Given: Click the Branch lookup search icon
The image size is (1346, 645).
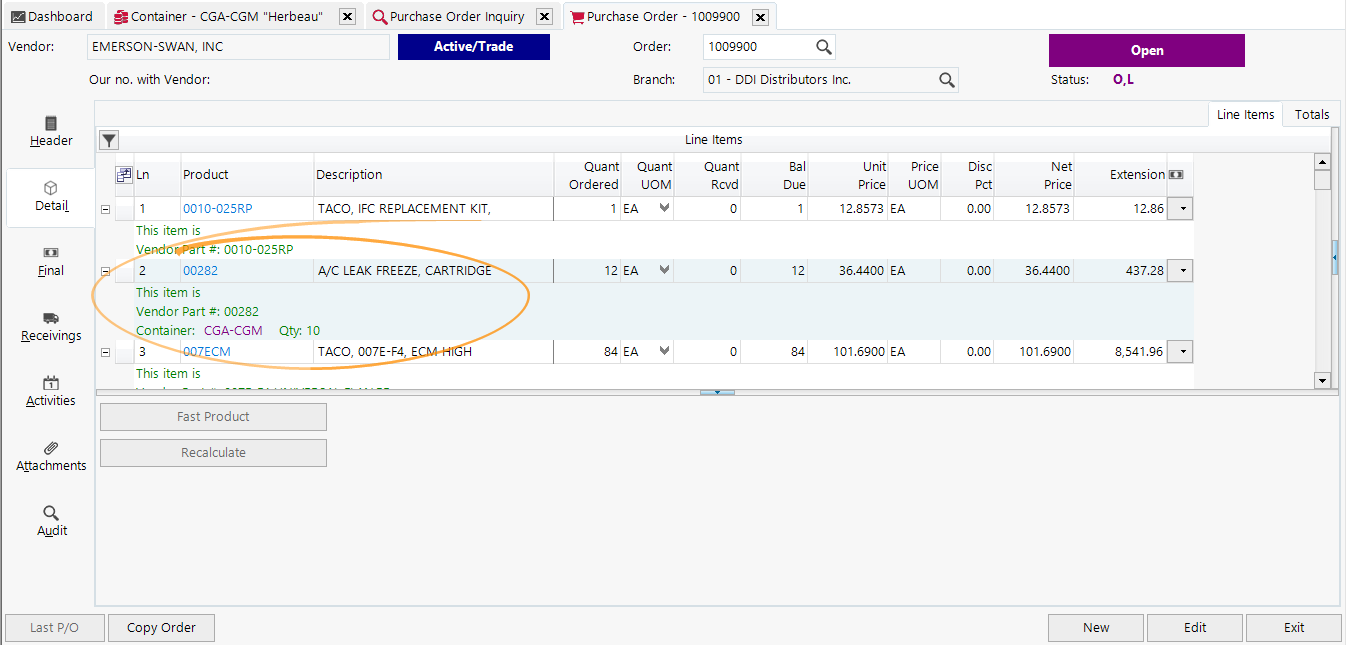Looking at the screenshot, I should click(946, 80).
